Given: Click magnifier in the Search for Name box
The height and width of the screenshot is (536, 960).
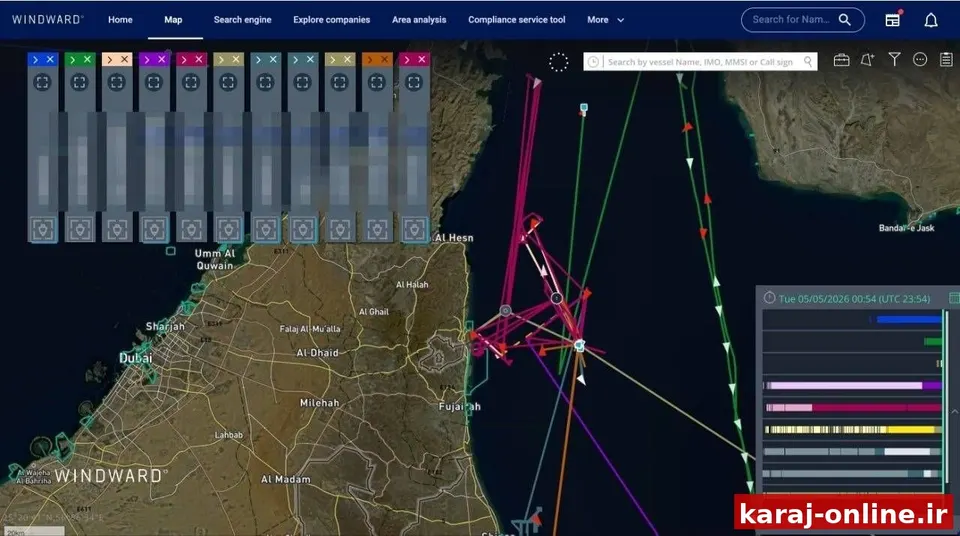Looking at the screenshot, I should coord(844,20).
